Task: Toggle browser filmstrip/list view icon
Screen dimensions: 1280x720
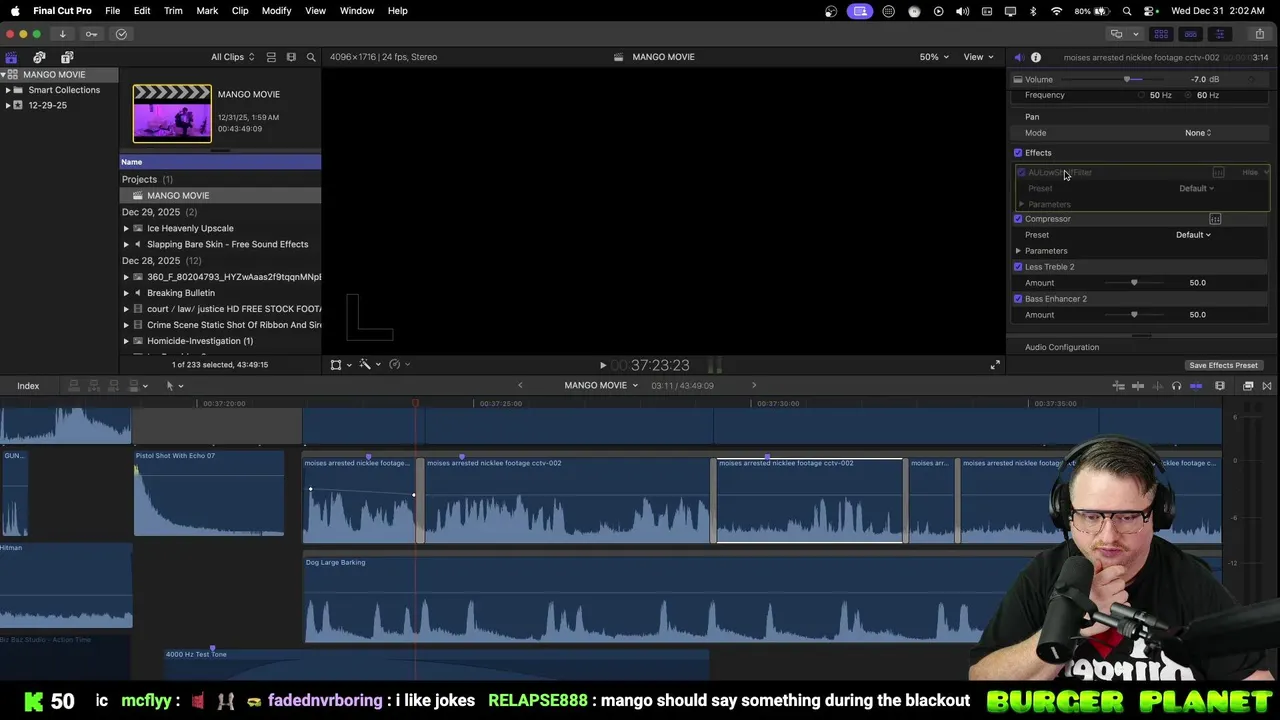Action: click(272, 57)
